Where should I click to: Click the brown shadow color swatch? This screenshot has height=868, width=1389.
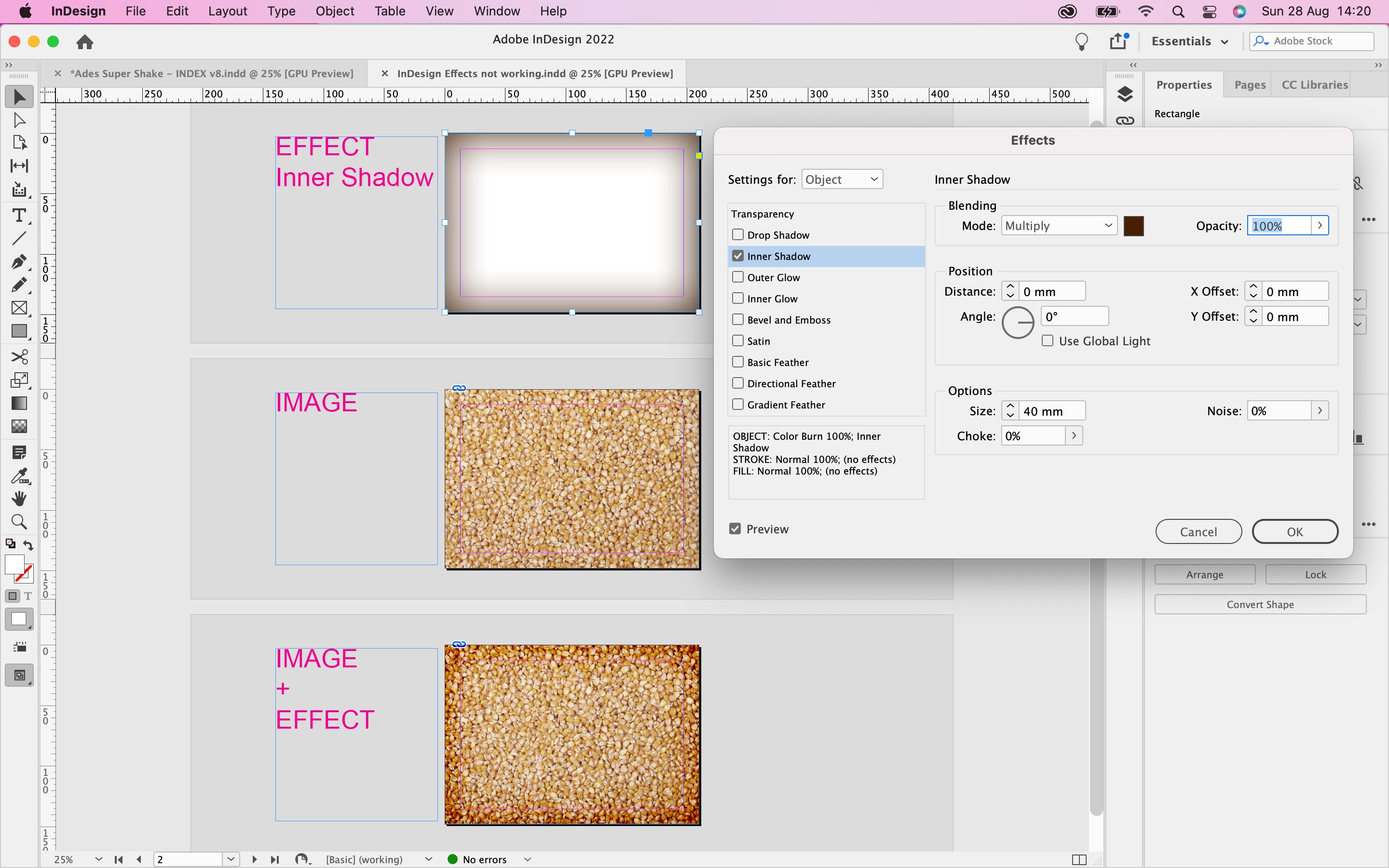[x=1133, y=226]
